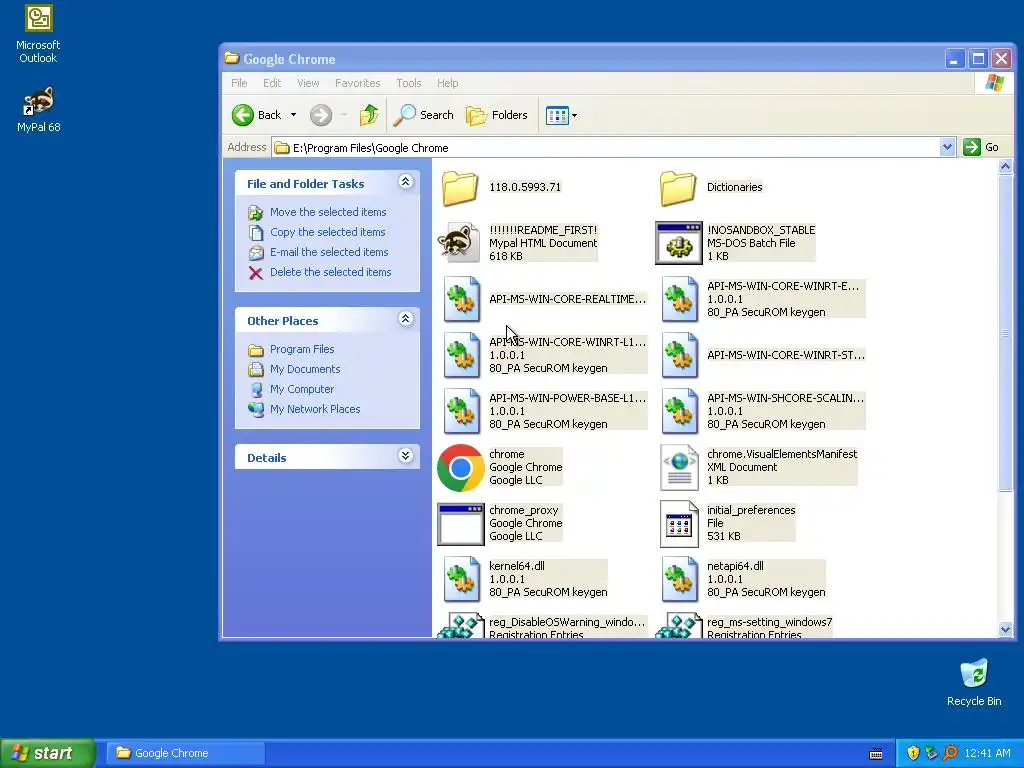Viewport: 1024px width, 768px height.
Task: Click Delete the selected items
Action: pos(330,272)
